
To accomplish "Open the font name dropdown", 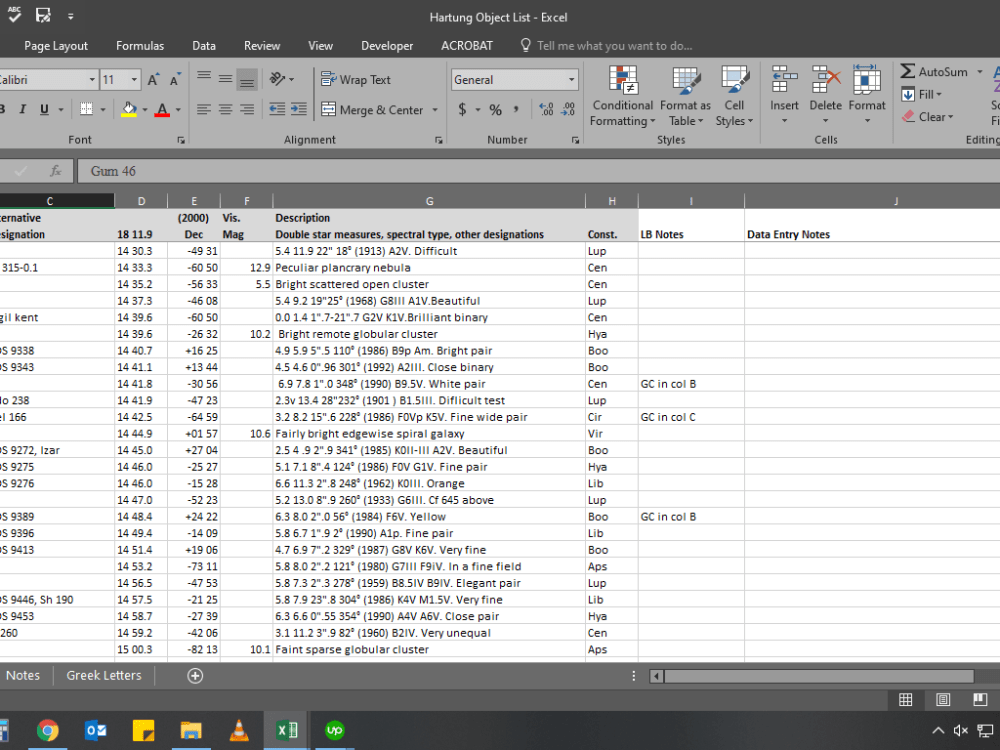I will click(92, 80).
